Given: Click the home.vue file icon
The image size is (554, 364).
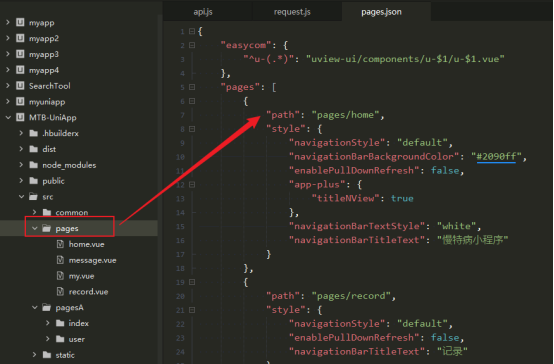Looking at the screenshot, I should (x=60, y=244).
